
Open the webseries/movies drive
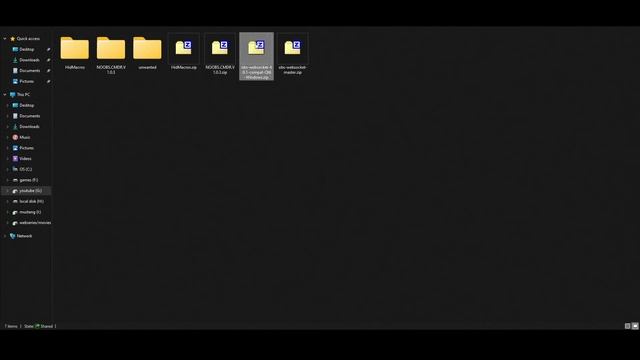pyautogui.click(x=32, y=223)
